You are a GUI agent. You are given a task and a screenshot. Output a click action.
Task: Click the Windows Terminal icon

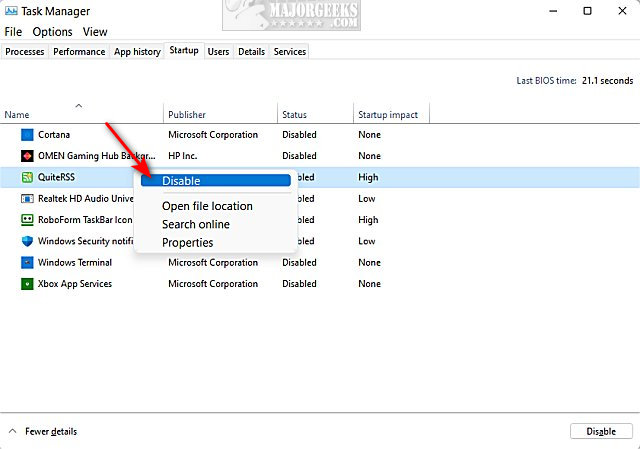[27, 262]
